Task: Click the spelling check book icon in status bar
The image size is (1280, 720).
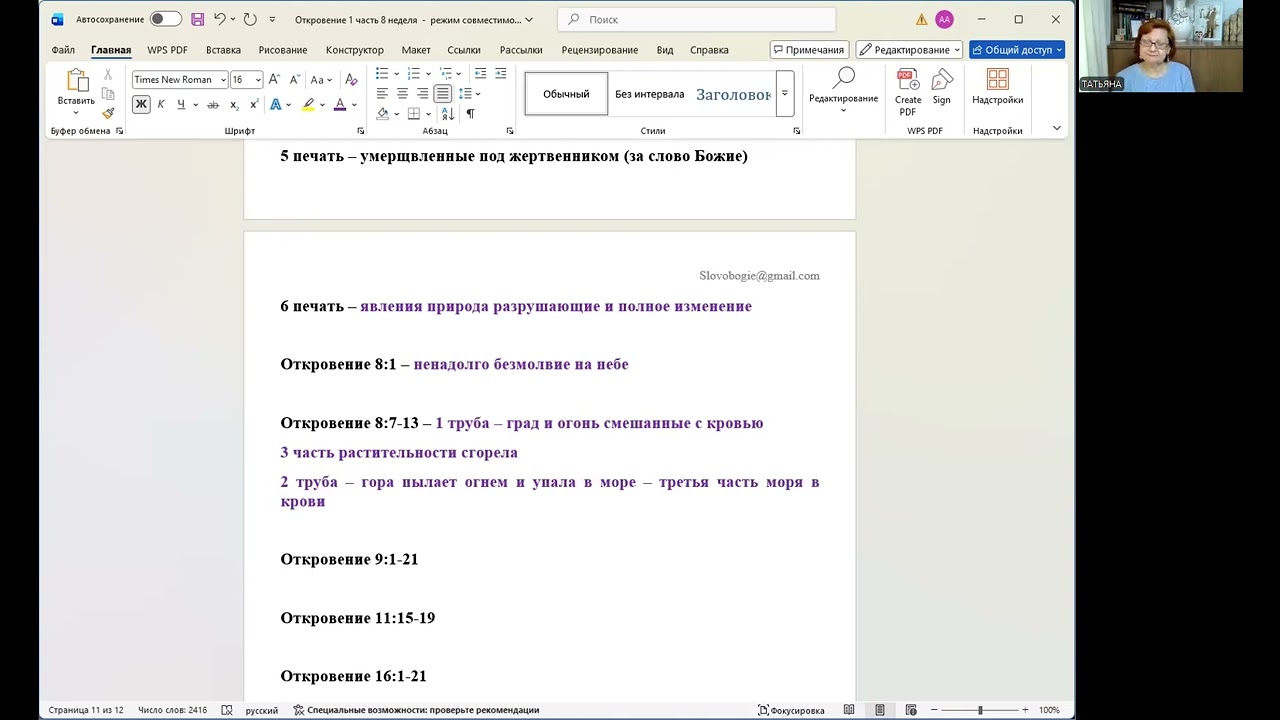Action: pos(227,710)
